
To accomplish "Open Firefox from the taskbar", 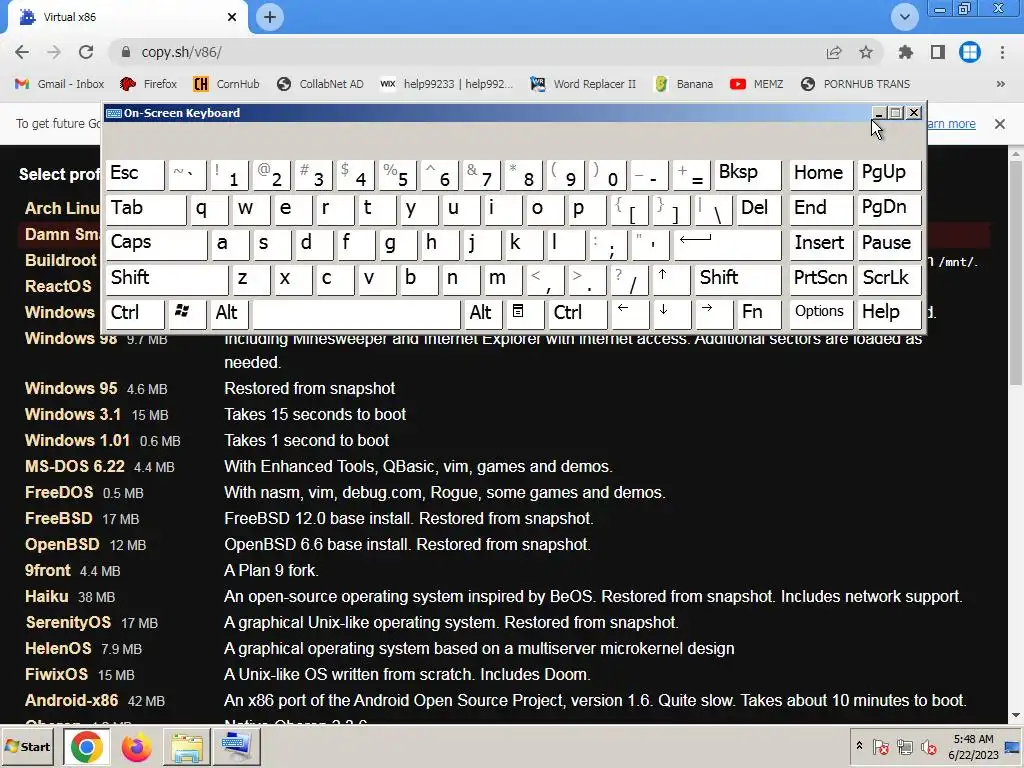I will coord(136,746).
